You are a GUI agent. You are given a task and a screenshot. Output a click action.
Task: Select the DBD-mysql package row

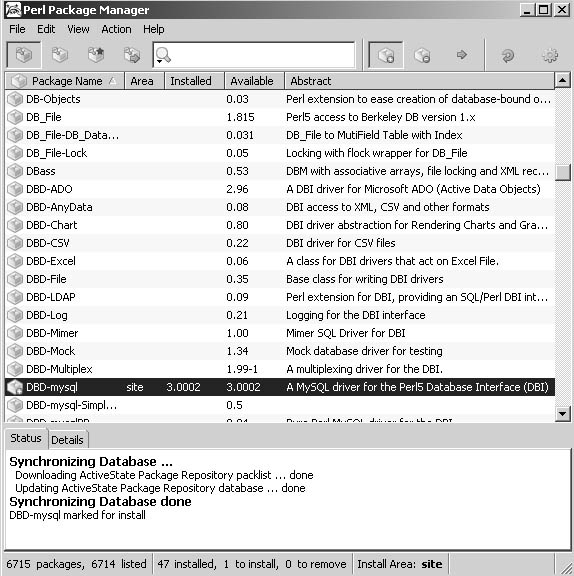(x=279, y=387)
